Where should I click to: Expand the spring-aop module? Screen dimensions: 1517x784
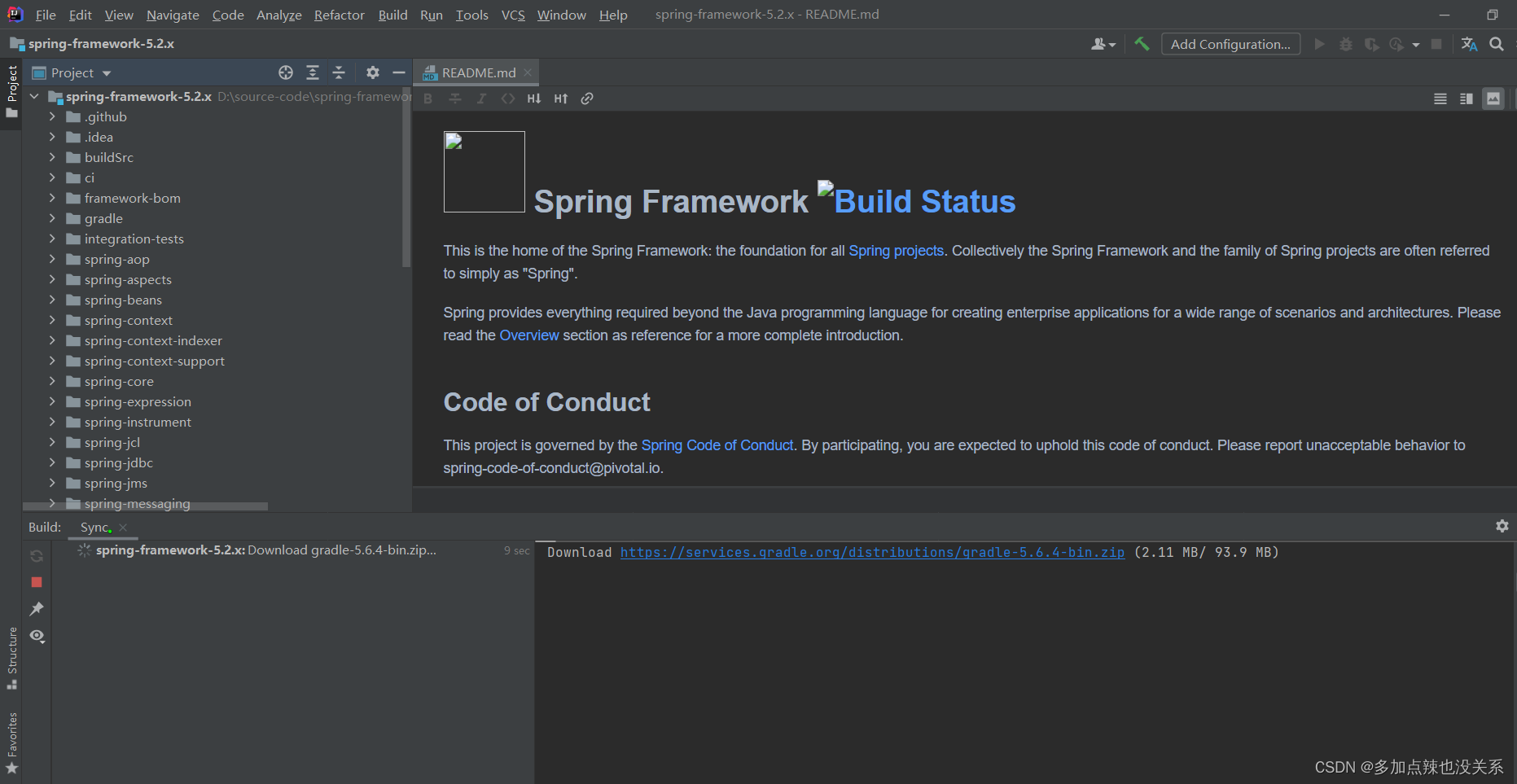(x=52, y=259)
